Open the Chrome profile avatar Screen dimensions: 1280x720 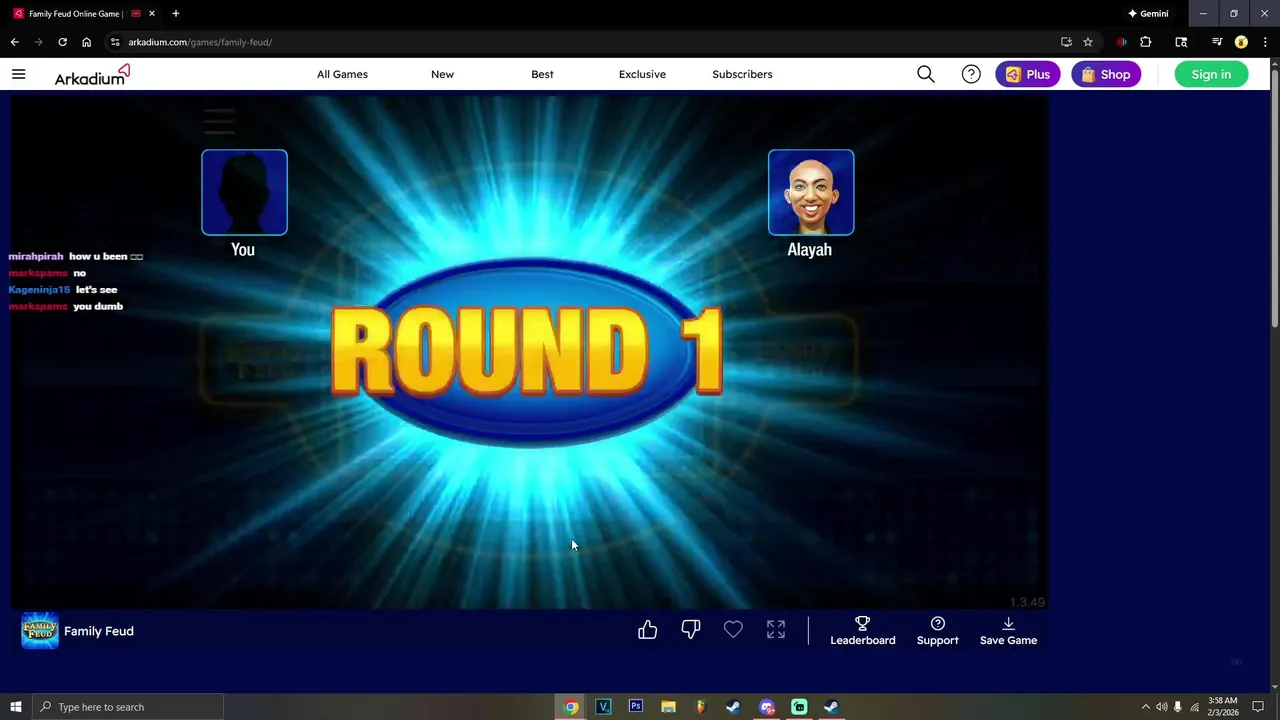[x=1241, y=42]
